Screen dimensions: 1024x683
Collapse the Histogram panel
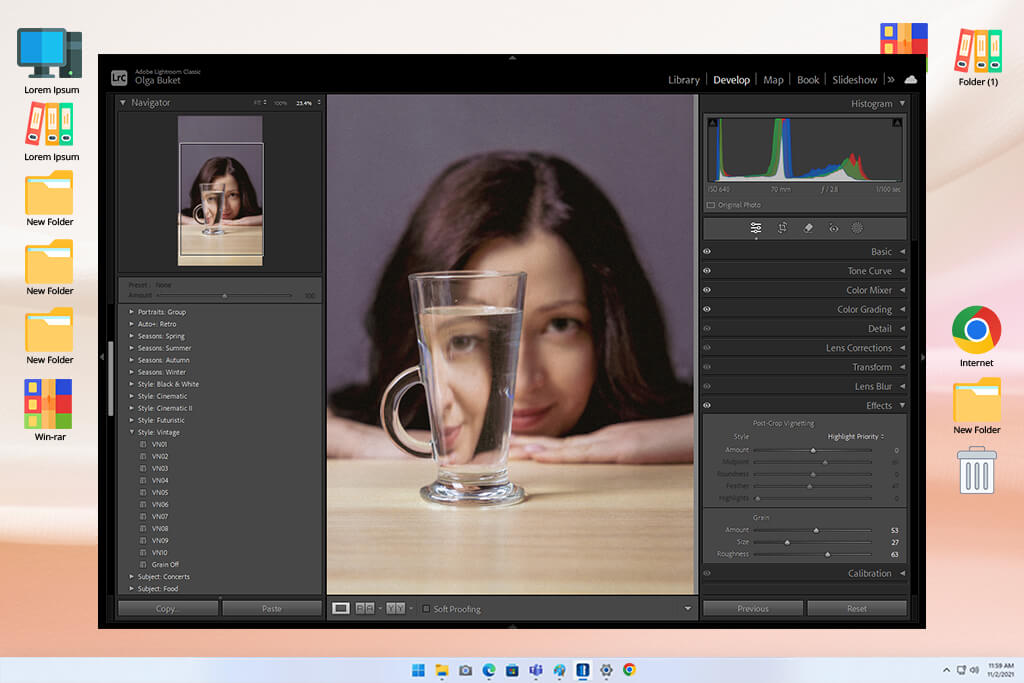pos(903,103)
